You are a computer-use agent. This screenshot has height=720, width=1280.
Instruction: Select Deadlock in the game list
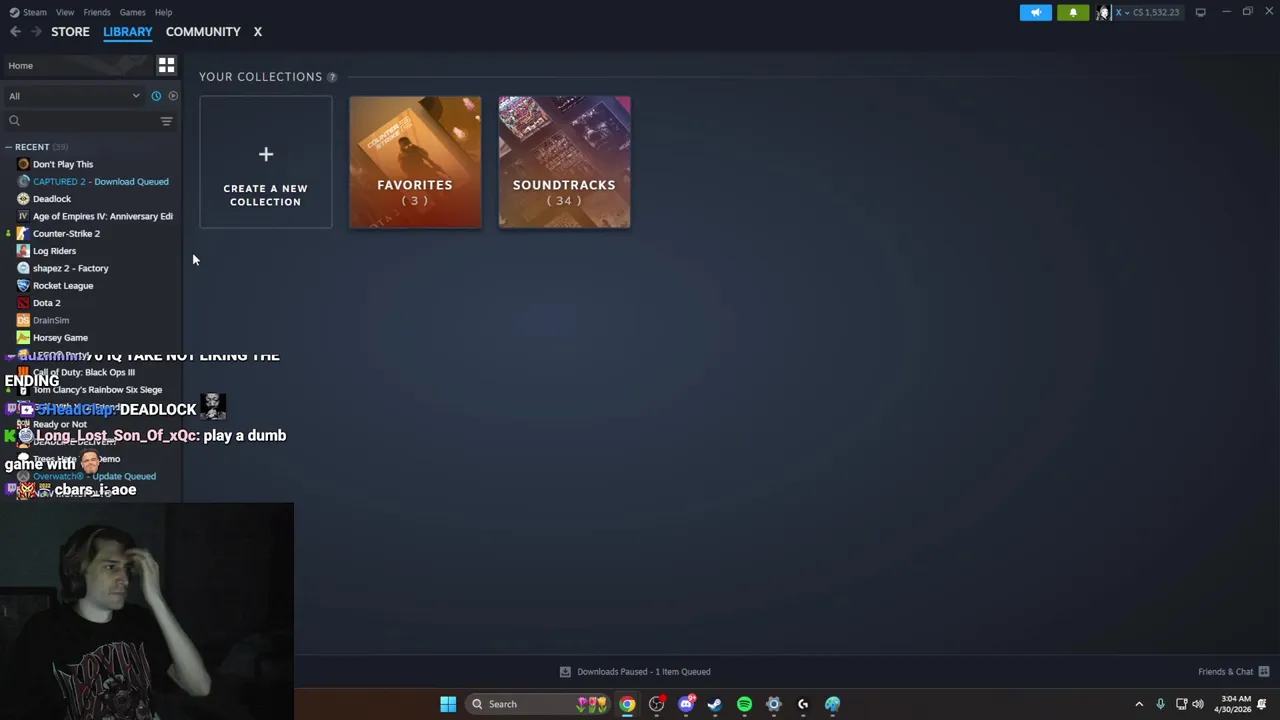coord(52,199)
